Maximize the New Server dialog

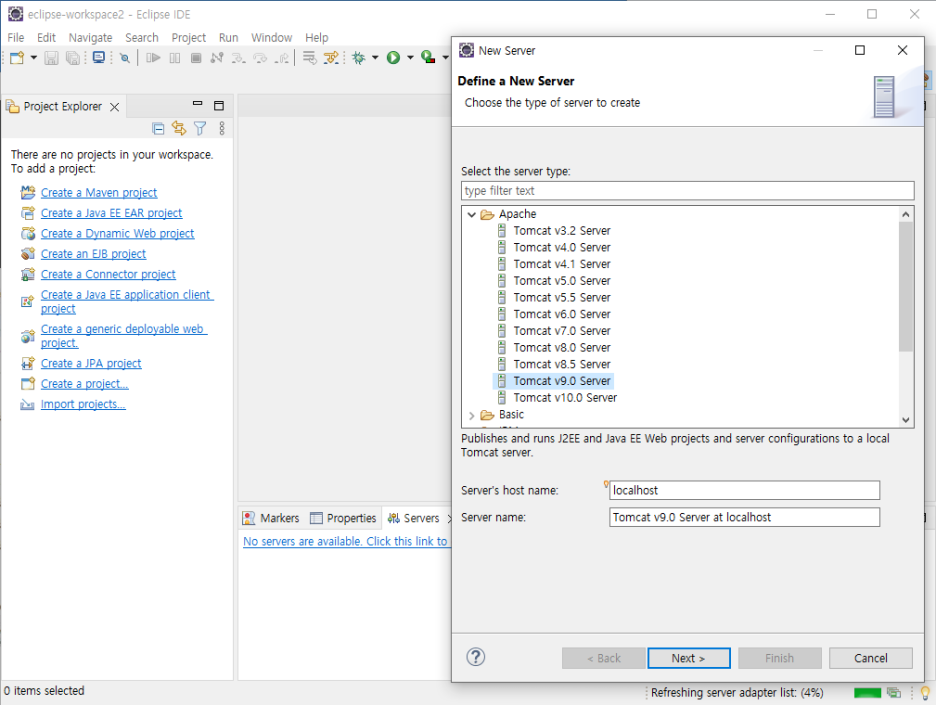860,50
